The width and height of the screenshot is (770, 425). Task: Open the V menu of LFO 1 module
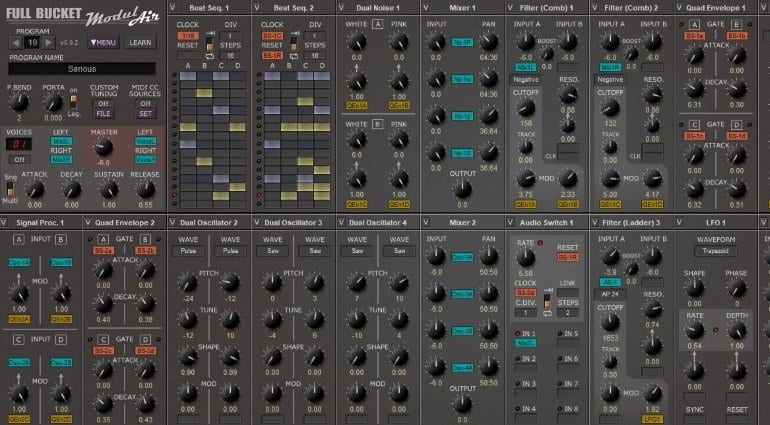(x=679, y=223)
